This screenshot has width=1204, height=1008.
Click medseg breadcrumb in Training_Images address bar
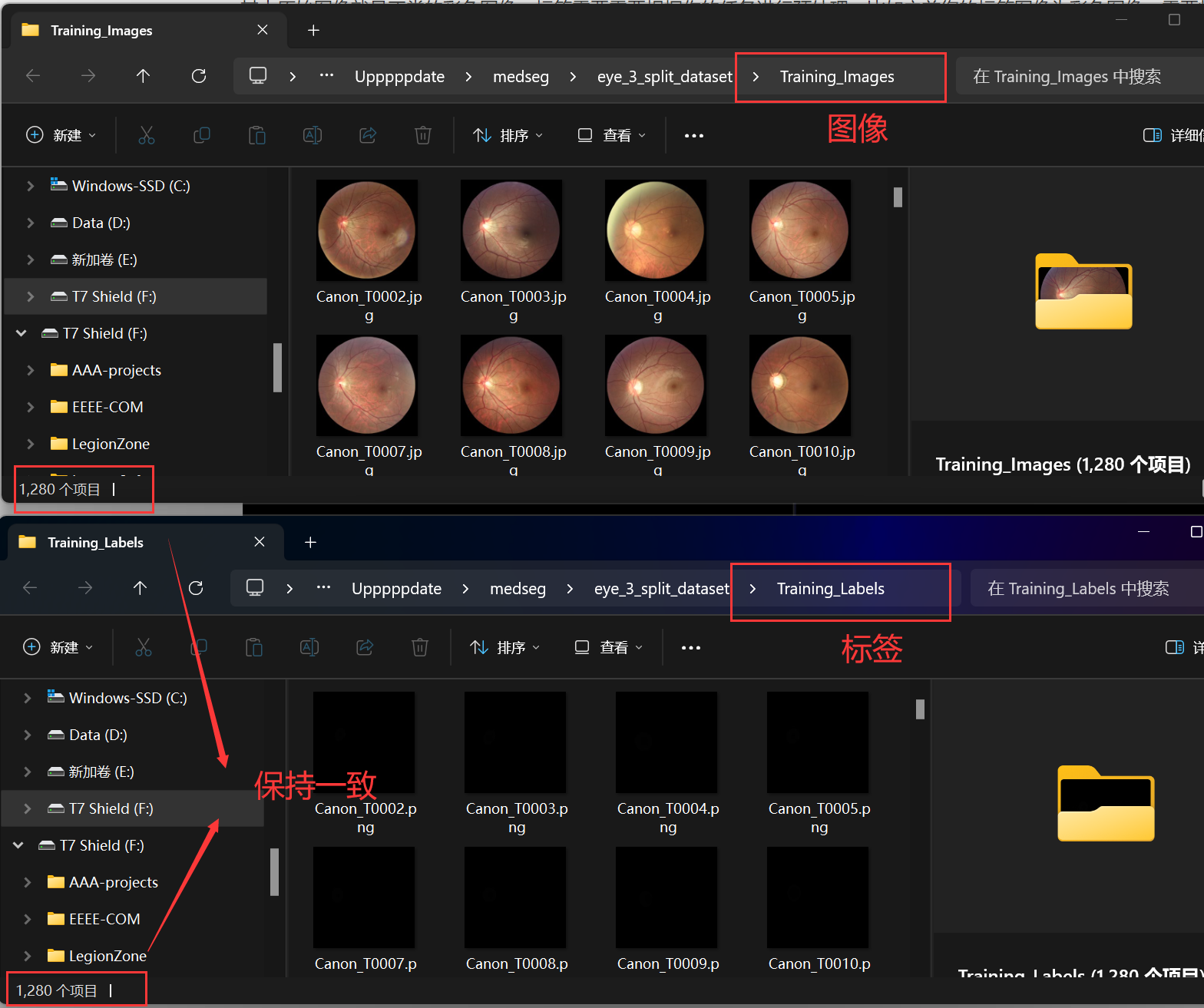(521, 77)
